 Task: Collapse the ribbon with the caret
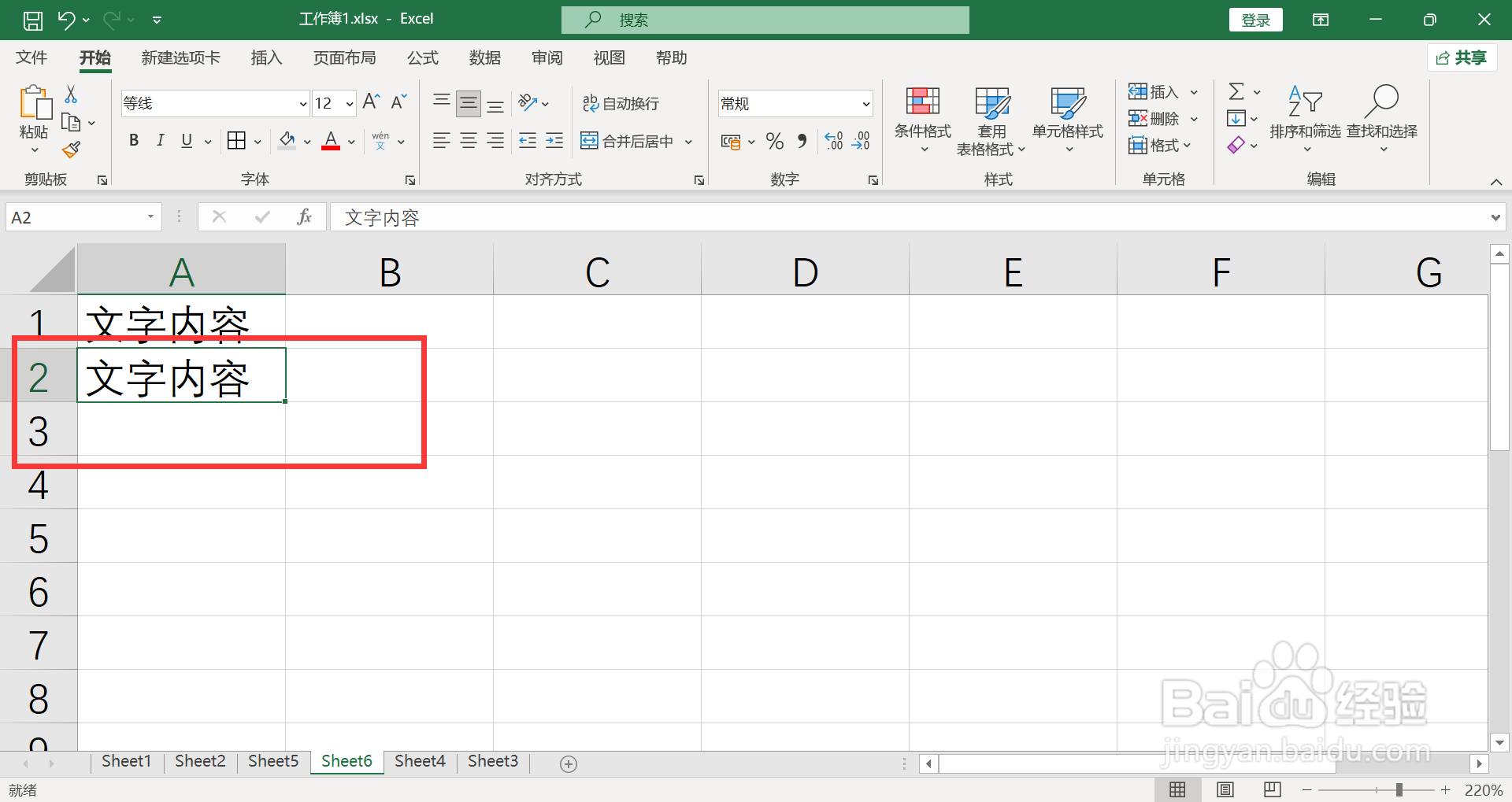[x=1496, y=181]
